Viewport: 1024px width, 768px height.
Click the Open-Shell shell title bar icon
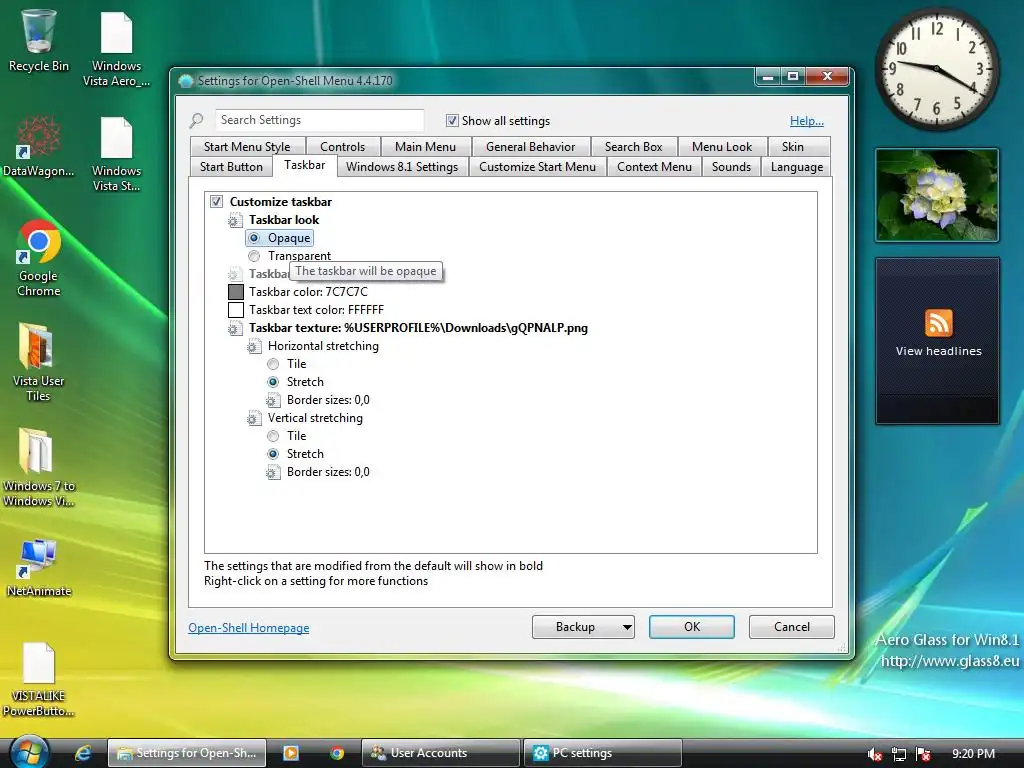point(185,81)
